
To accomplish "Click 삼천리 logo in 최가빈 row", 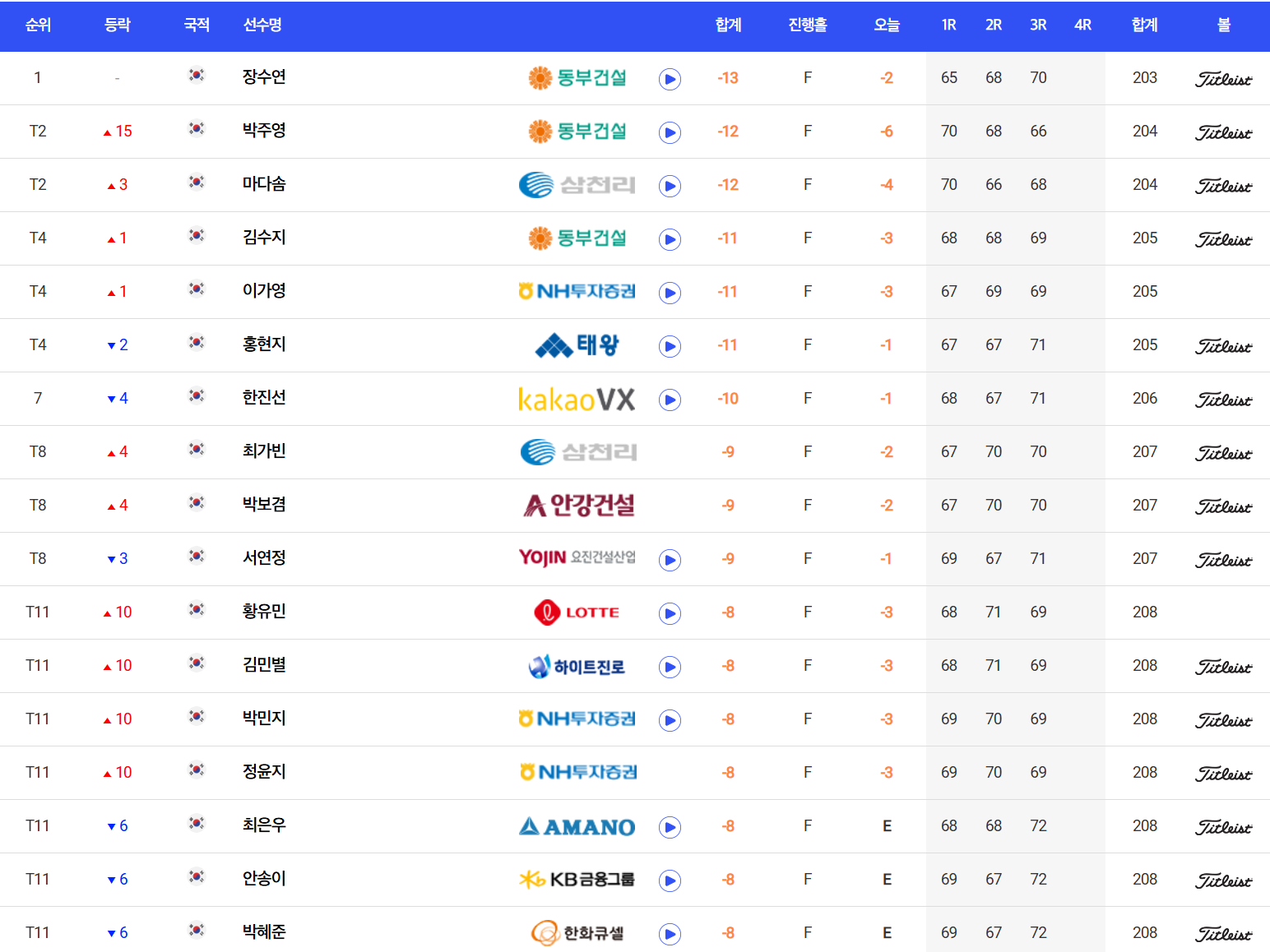I will [579, 451].
